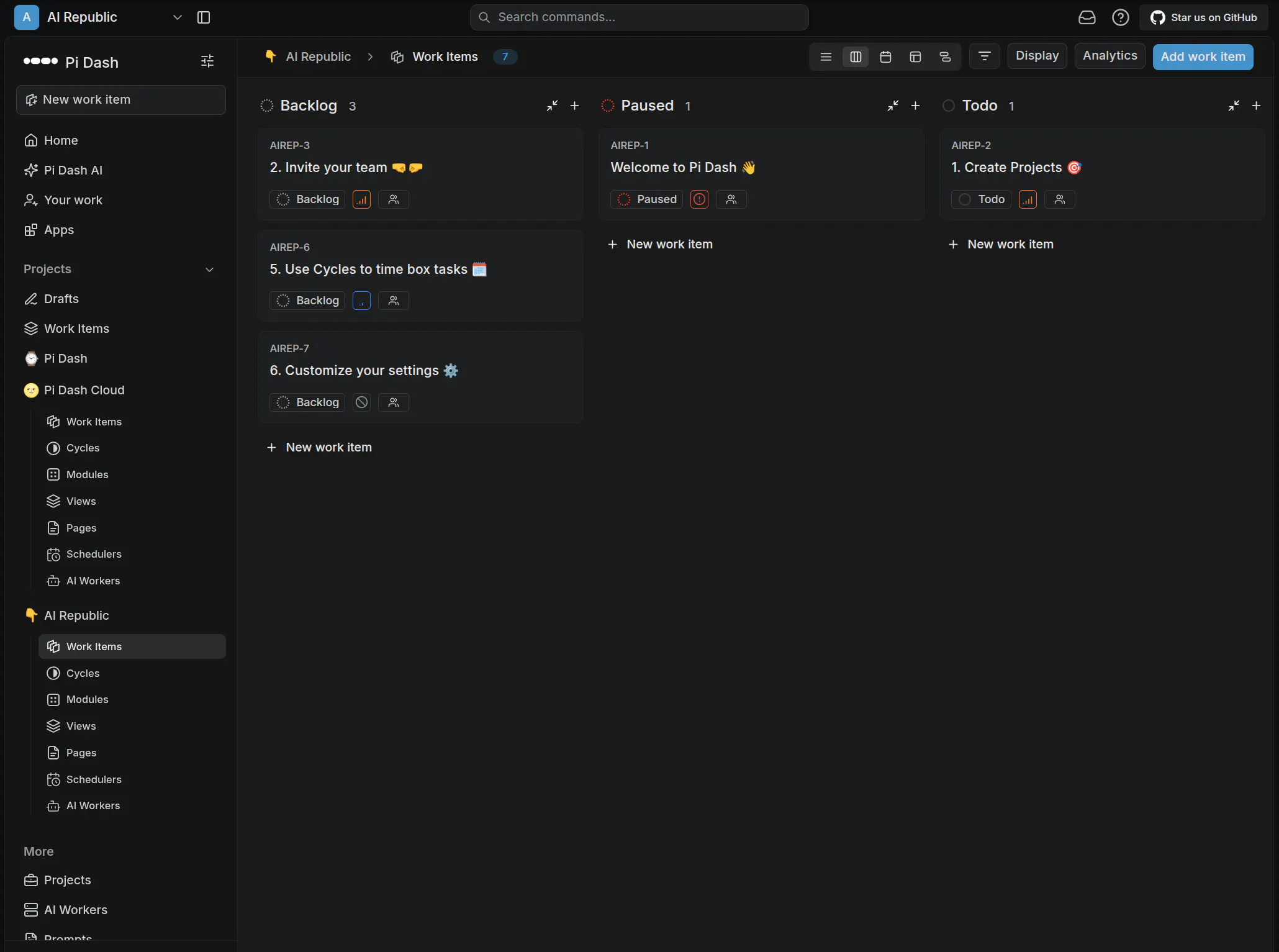Open assignees icon on Invite your team card
1279x952 pixels.
[394, 199]
